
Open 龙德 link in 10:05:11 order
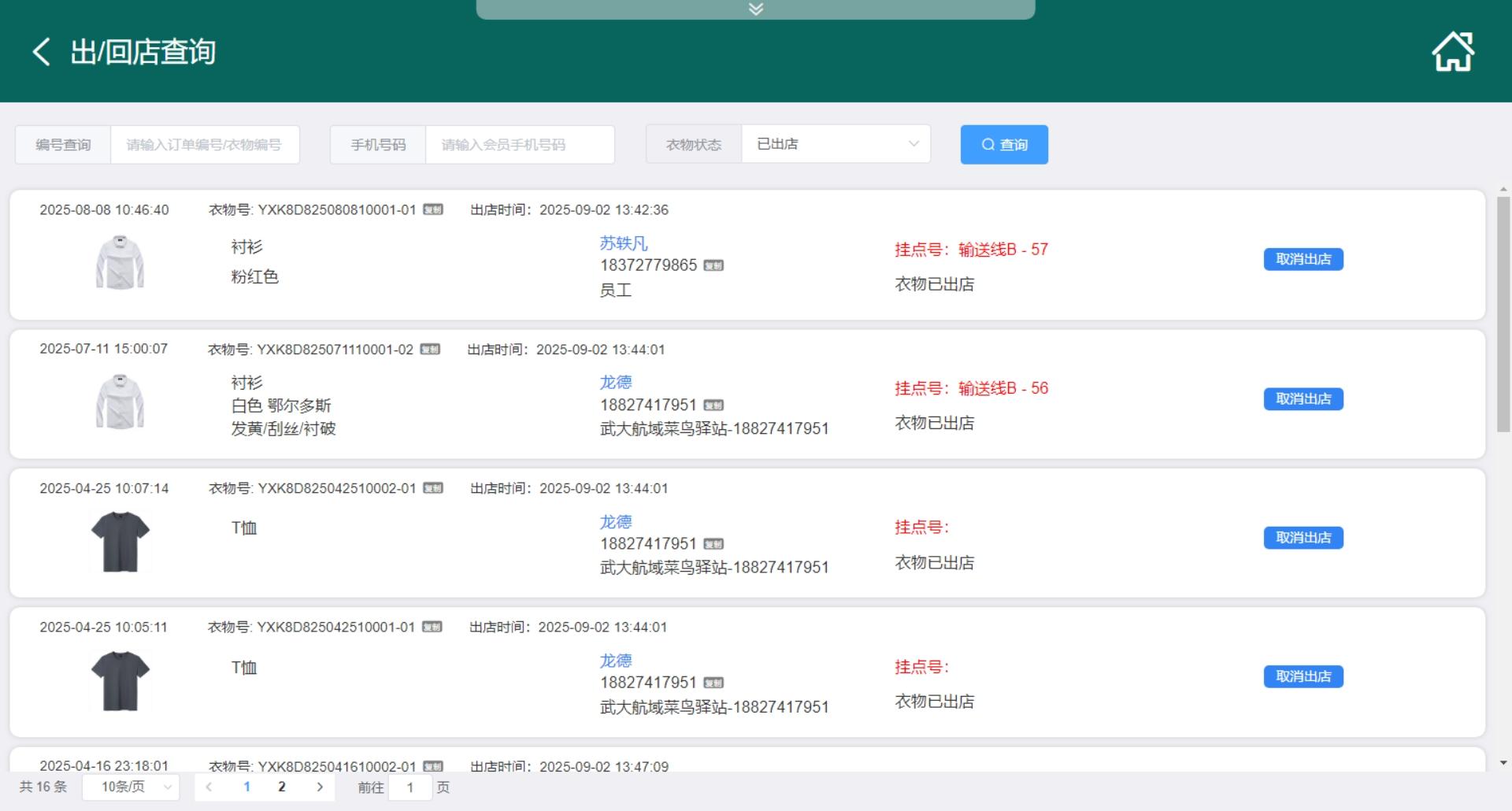coord(616,661)
